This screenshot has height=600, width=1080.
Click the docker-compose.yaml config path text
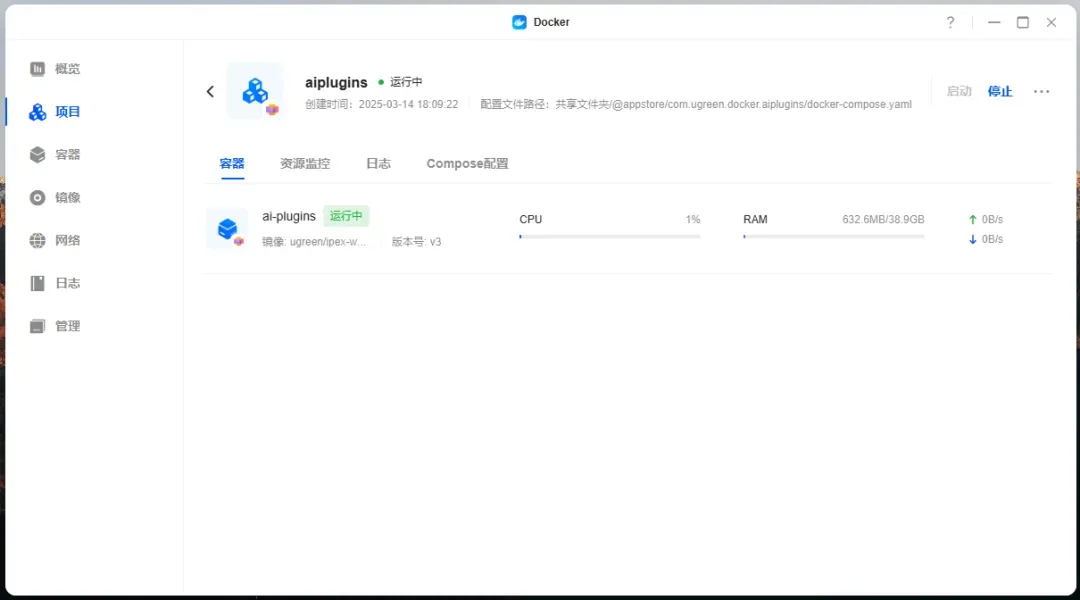[x=734, y=105]
